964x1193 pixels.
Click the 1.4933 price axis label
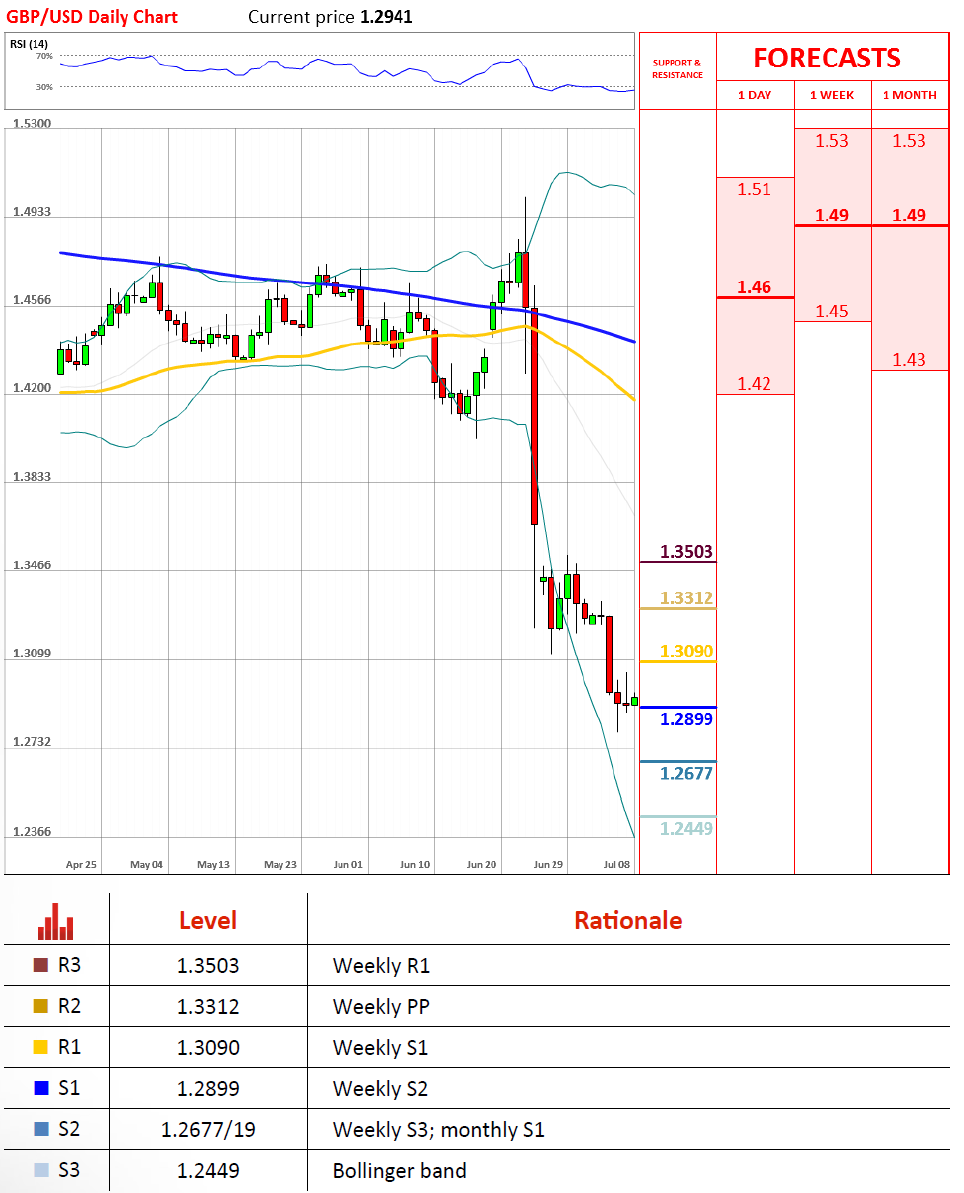32,212
